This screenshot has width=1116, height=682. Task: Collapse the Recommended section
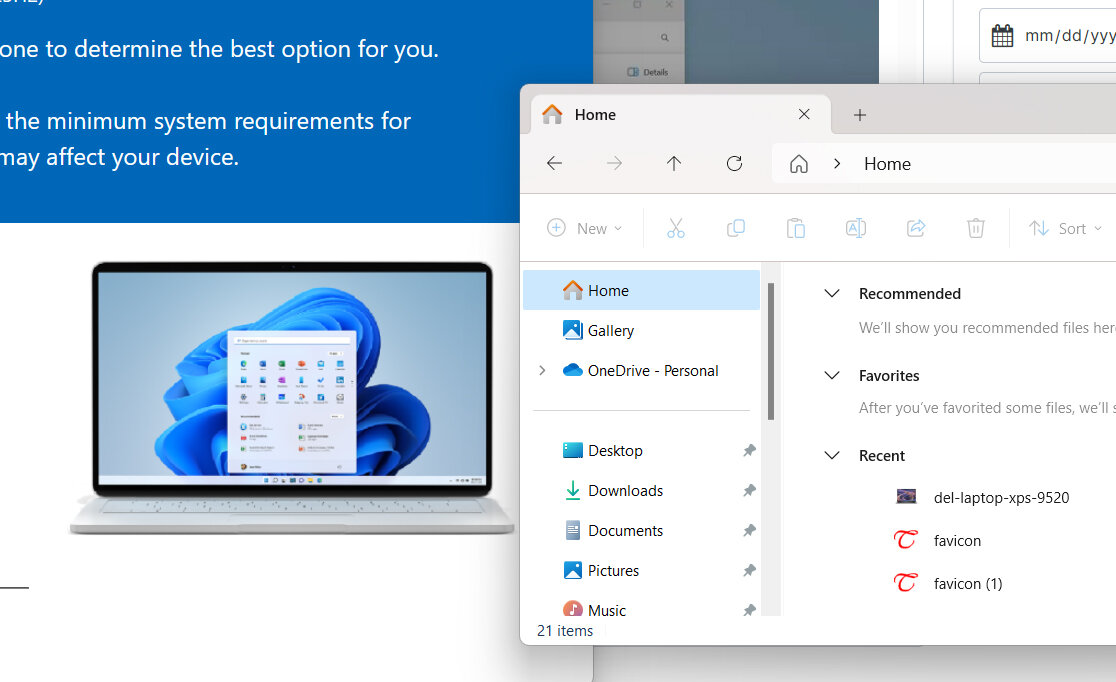pyautogui.click(x=831, y=293)
